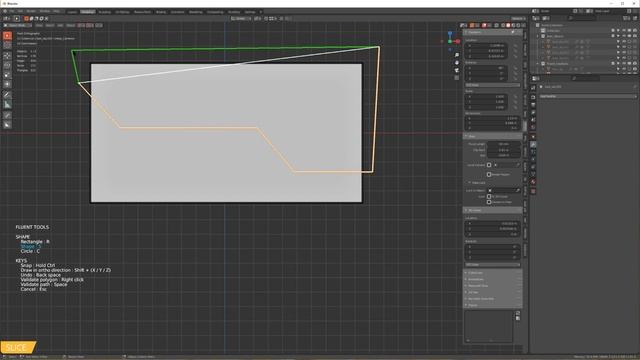The image size is (640, 360).
Task: Collapse the Transform panel header
Action: [x=492, y=32]
